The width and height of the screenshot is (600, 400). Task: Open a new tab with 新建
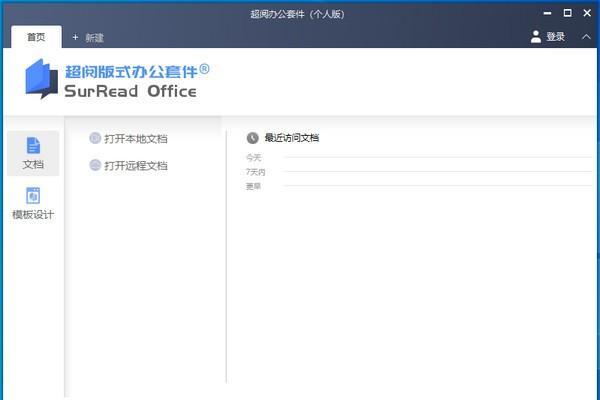88,37
